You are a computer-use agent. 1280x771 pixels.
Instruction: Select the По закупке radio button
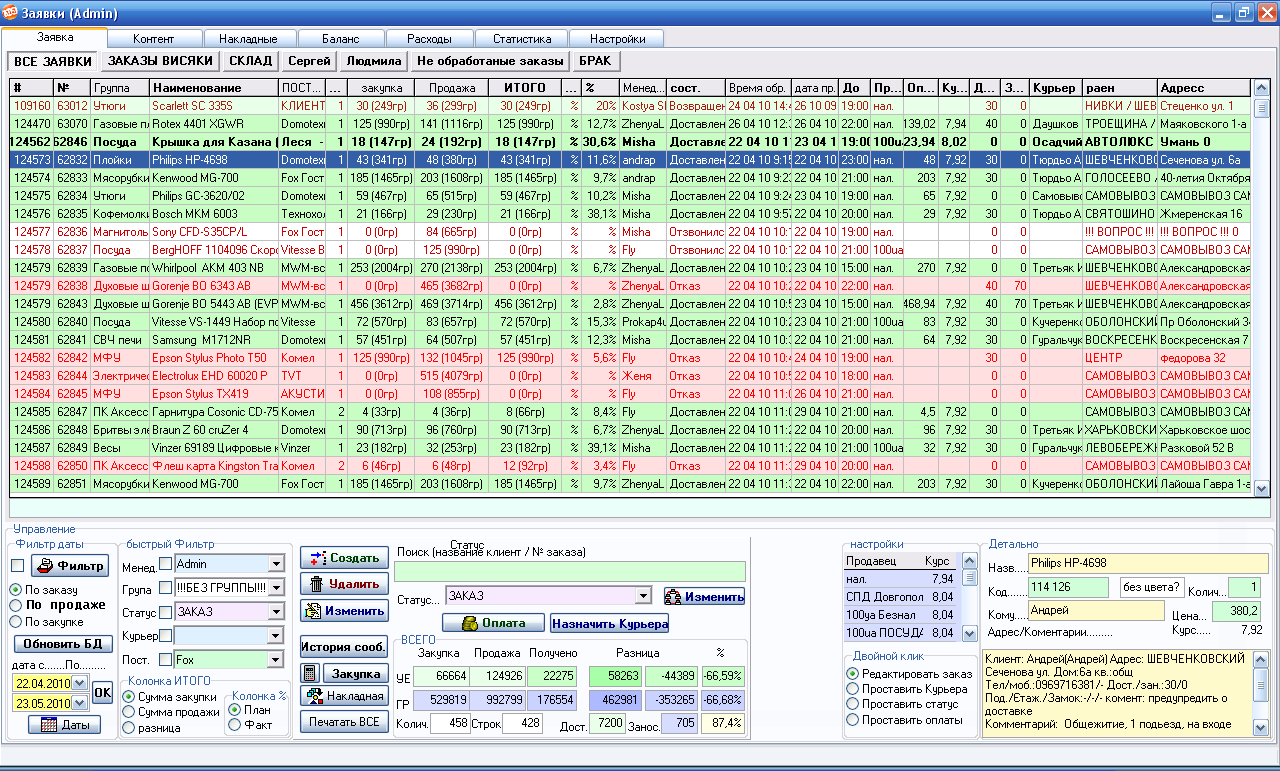15,622
